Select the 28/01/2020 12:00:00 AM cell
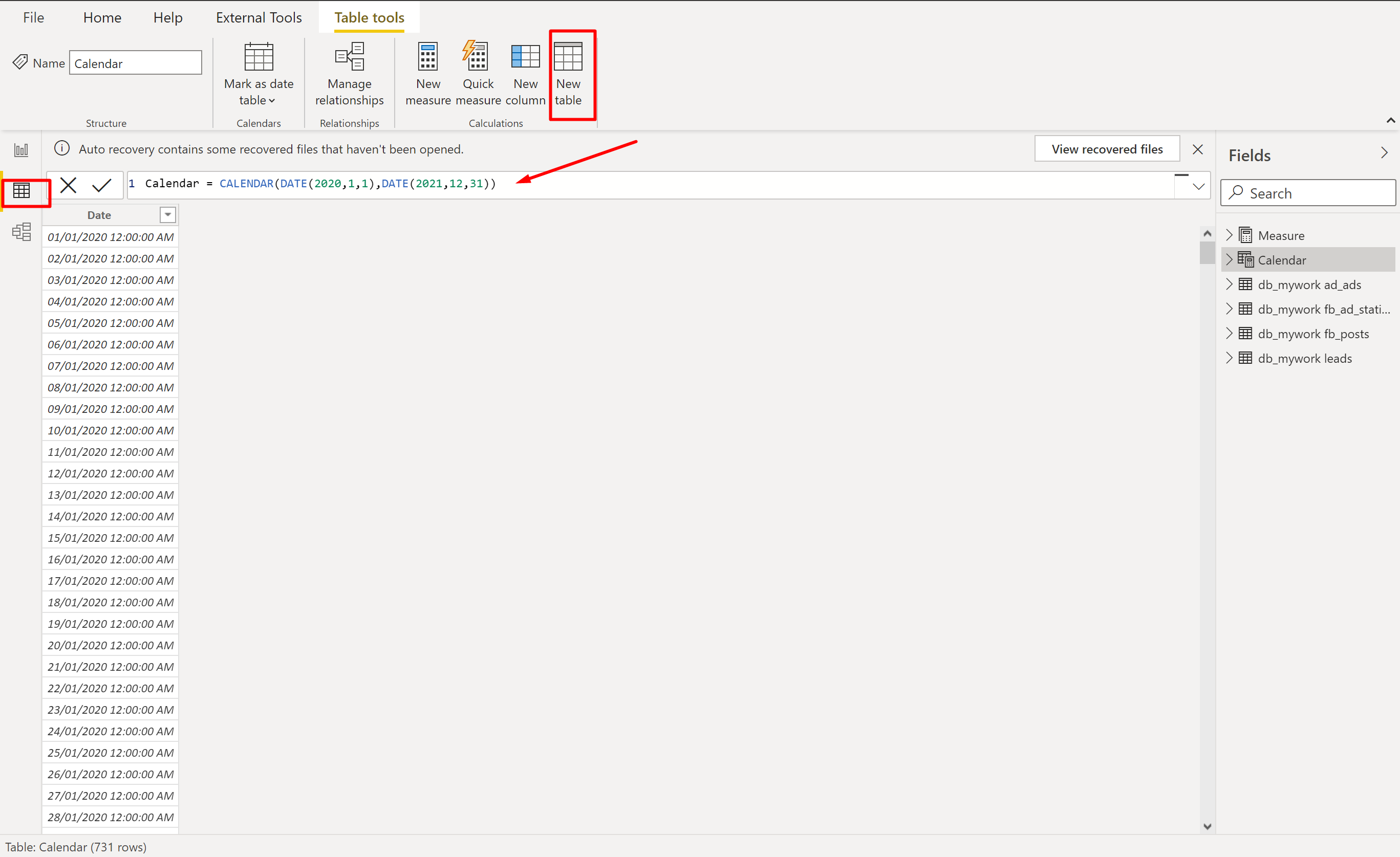 [111, 817]
